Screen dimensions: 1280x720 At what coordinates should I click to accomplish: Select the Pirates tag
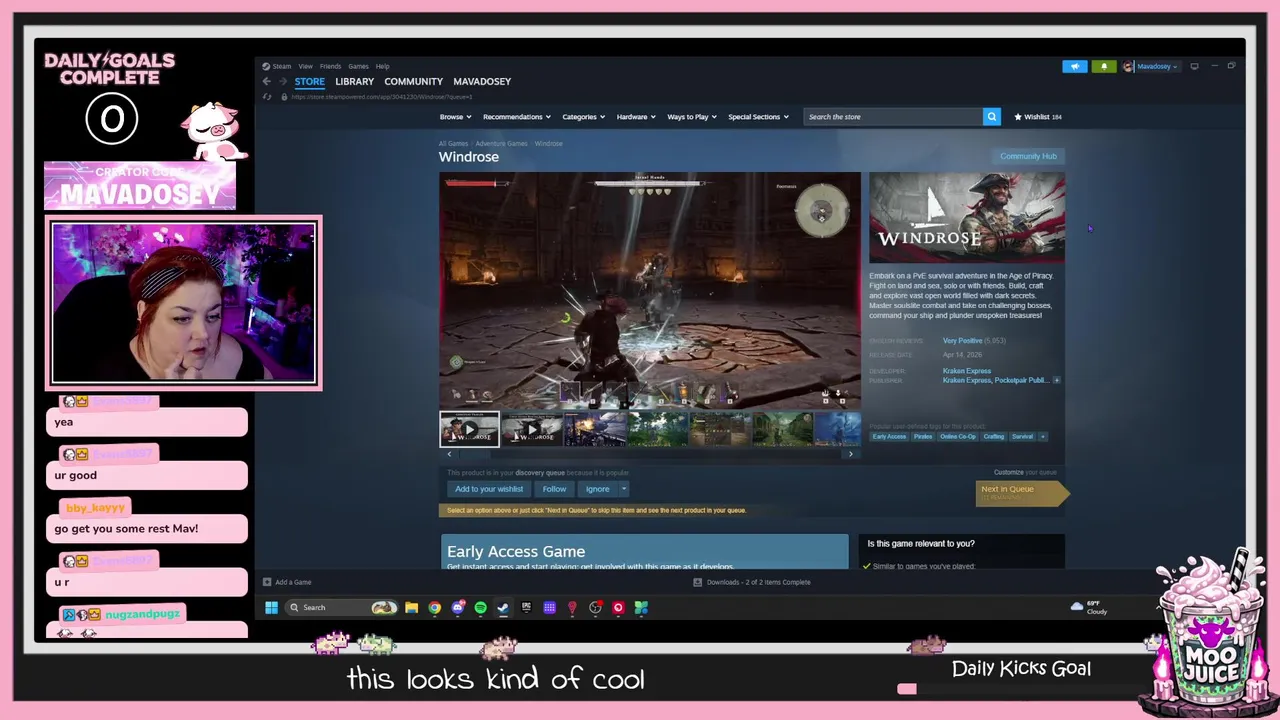(x=923, y=436)
